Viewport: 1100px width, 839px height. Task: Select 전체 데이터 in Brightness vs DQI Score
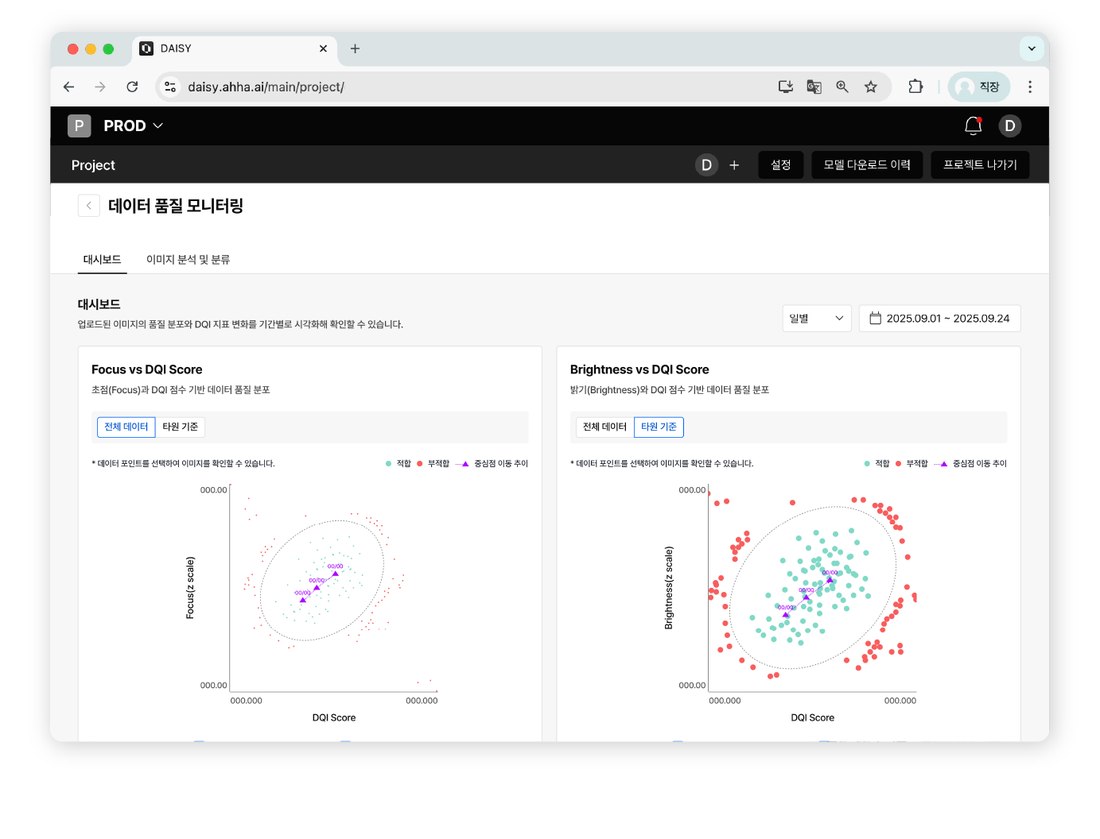coord(605,427)
